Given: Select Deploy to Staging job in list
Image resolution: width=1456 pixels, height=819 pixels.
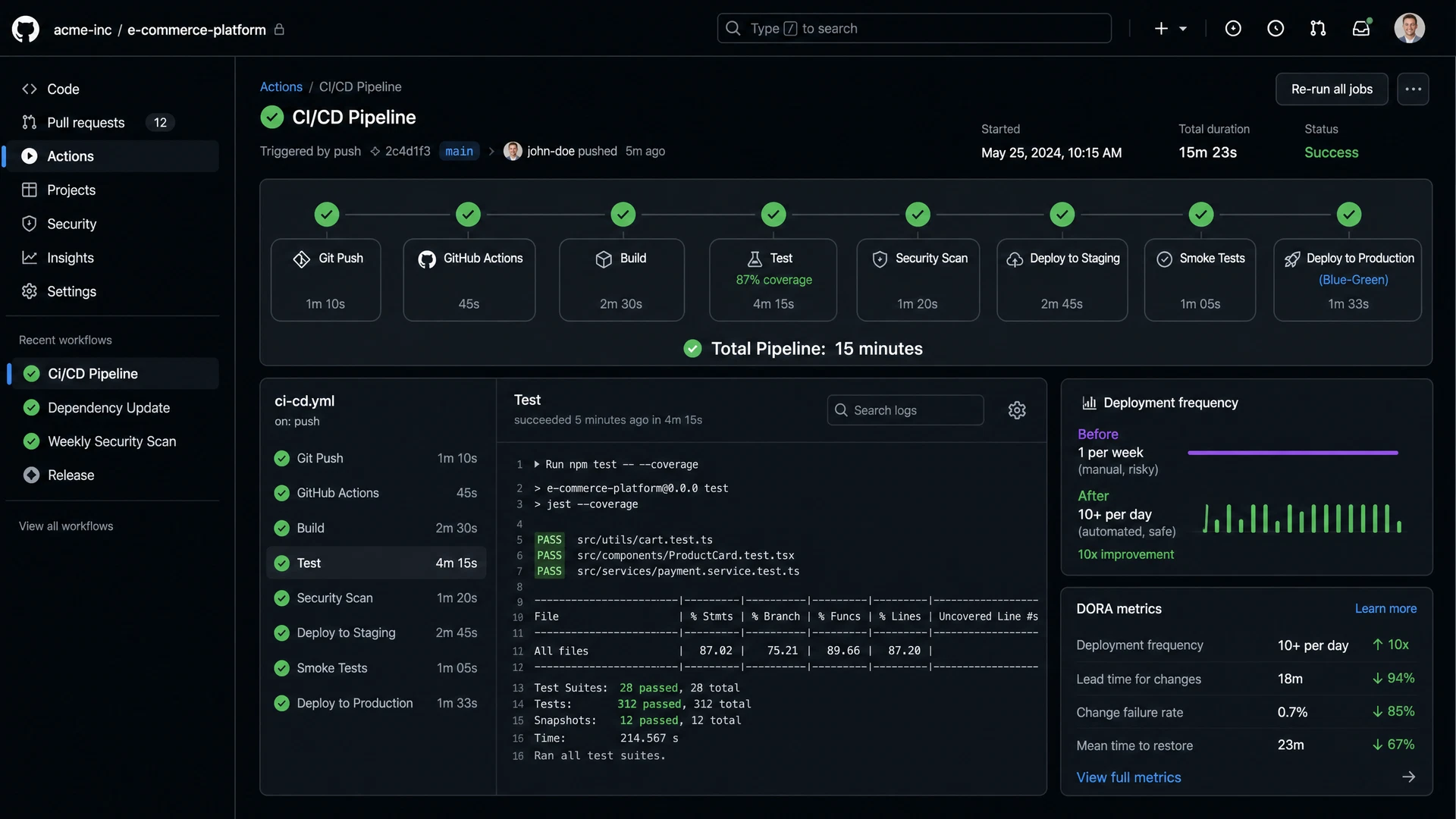Looking at the screenshot, I should click(x=376, y=632).
